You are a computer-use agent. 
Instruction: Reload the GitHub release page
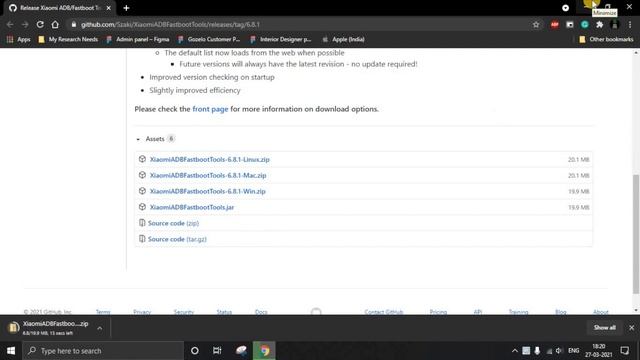point(40,24)
